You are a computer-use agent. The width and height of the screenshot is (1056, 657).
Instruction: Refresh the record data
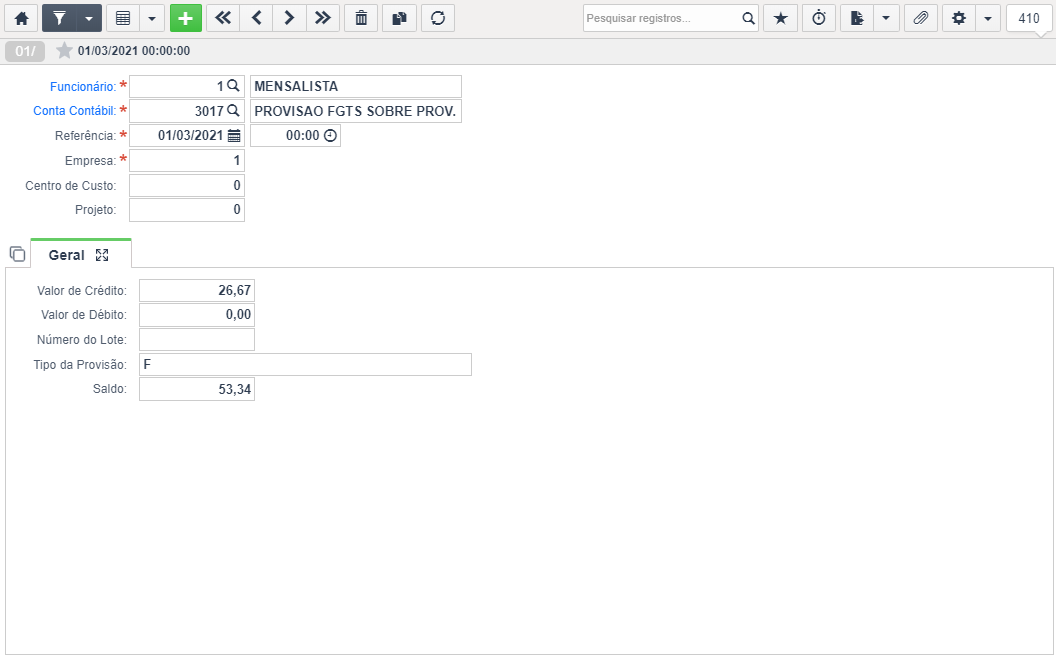click(438, 18)
